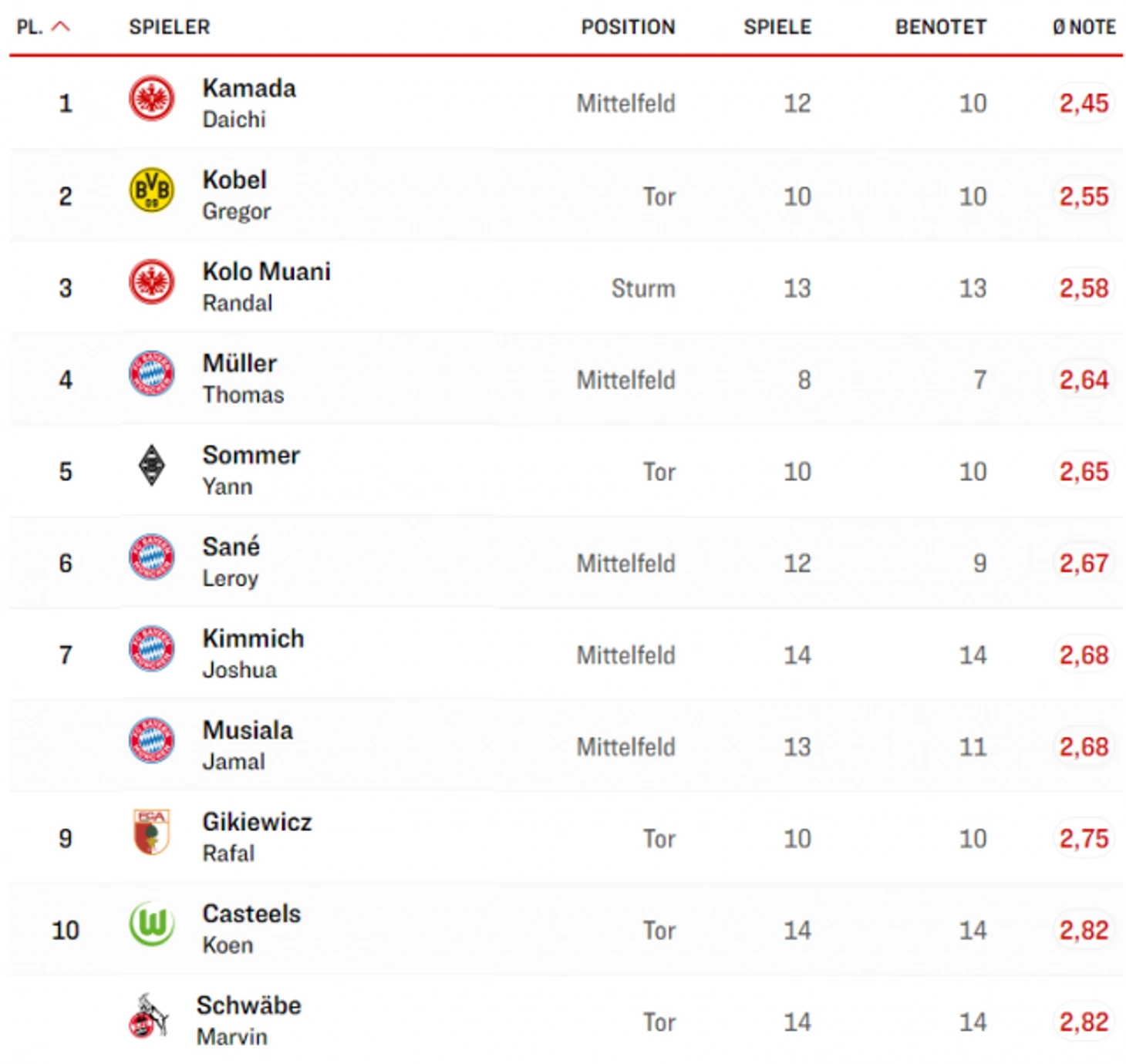
Task: Click Wolfsburg logo next to Casteels
Action: tap(151, 924)
